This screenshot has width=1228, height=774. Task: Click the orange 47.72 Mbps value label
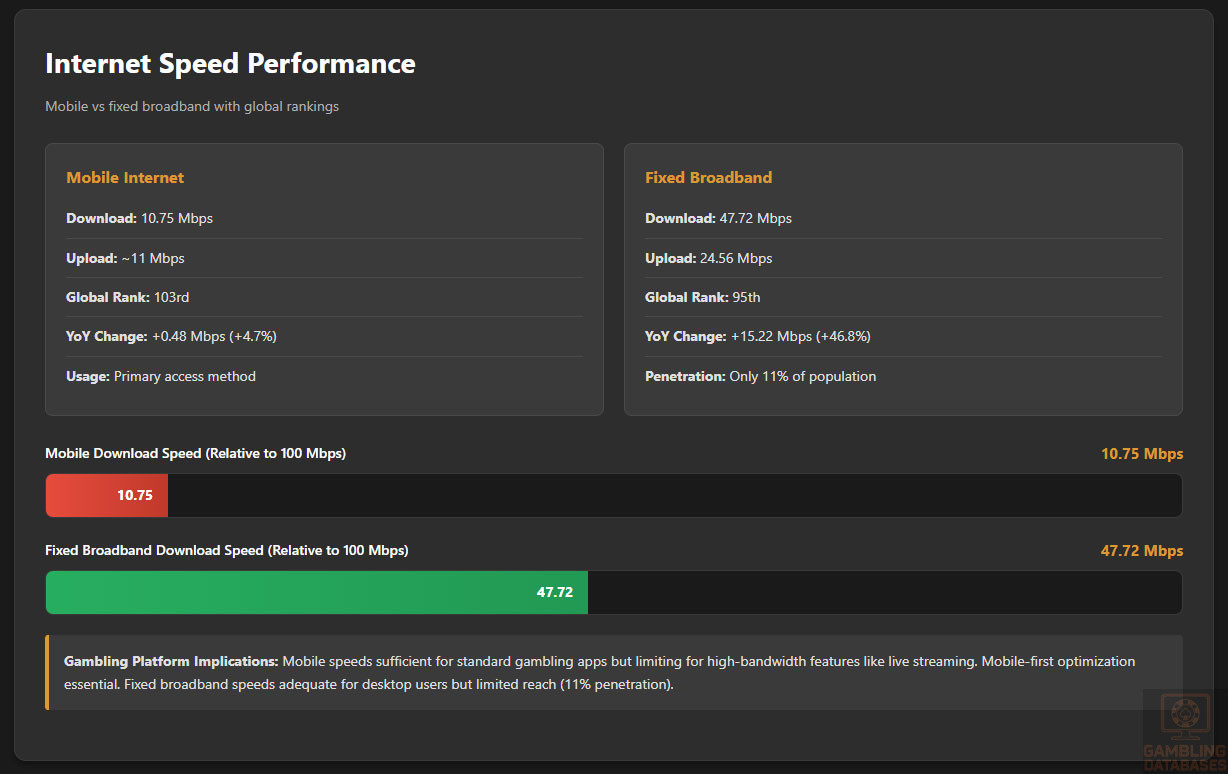(x=1141, y=551)
